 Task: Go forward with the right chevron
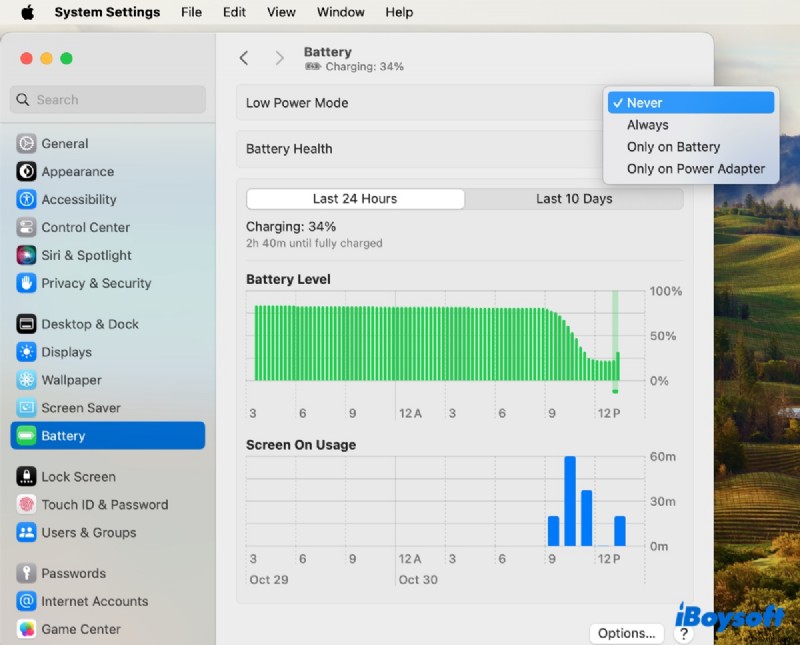pyautogui.click(x=279, y=58)
